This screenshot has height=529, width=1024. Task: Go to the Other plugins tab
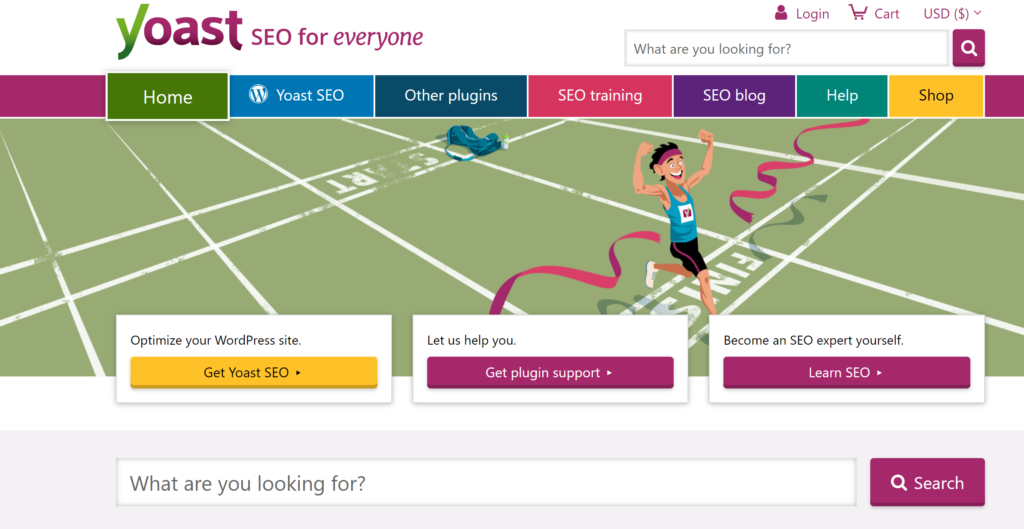[x=451, y=96]
